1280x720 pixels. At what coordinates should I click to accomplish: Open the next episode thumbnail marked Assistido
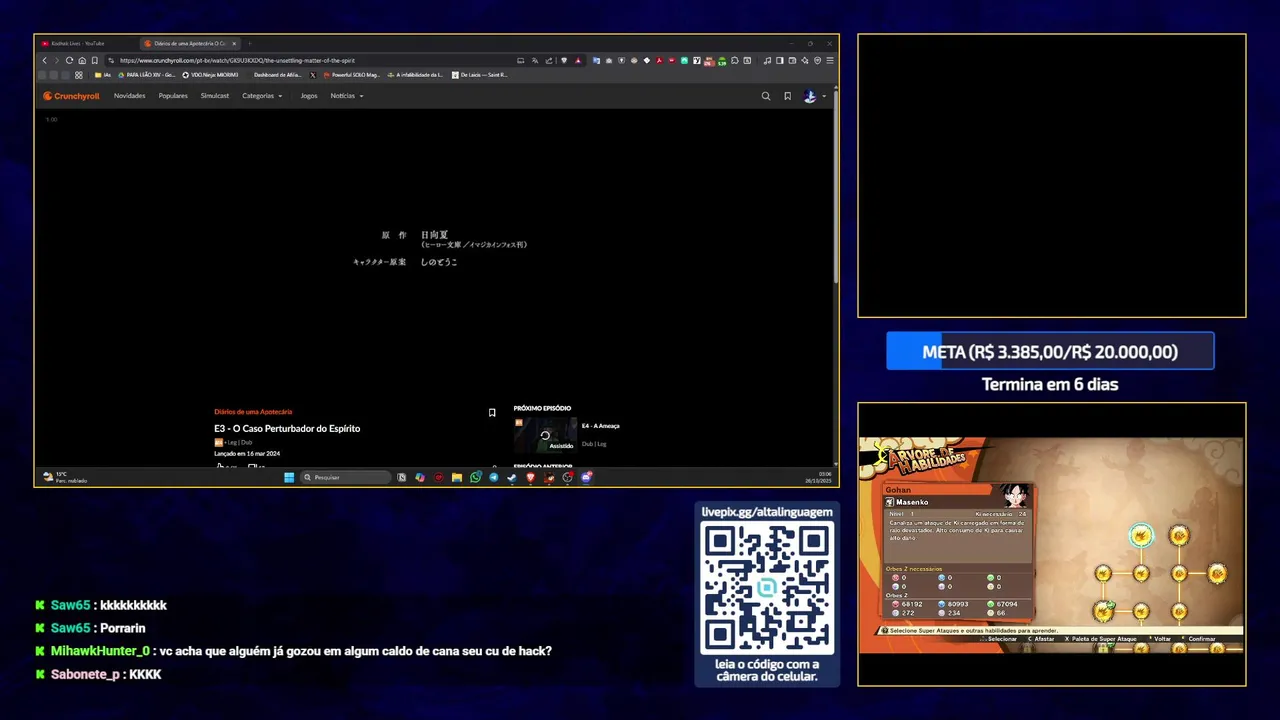tap(545, 435)
